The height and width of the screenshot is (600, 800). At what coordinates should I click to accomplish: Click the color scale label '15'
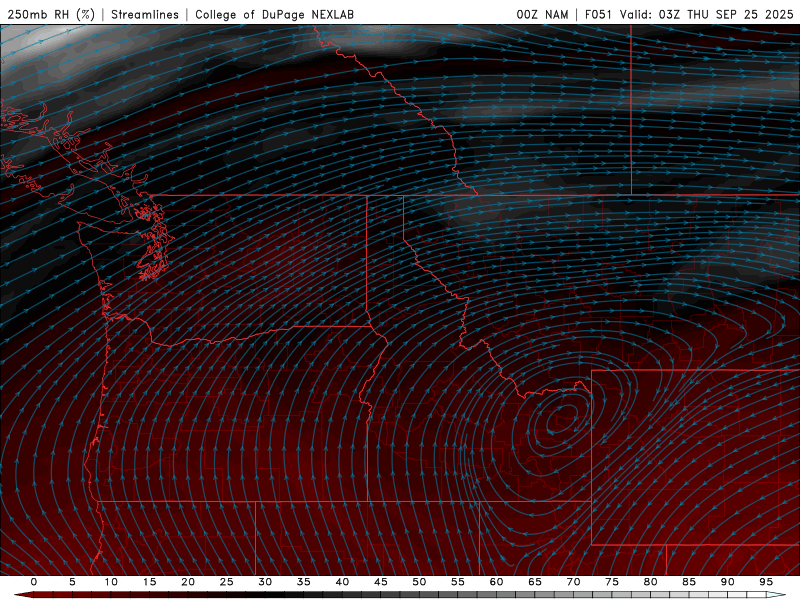149,582
